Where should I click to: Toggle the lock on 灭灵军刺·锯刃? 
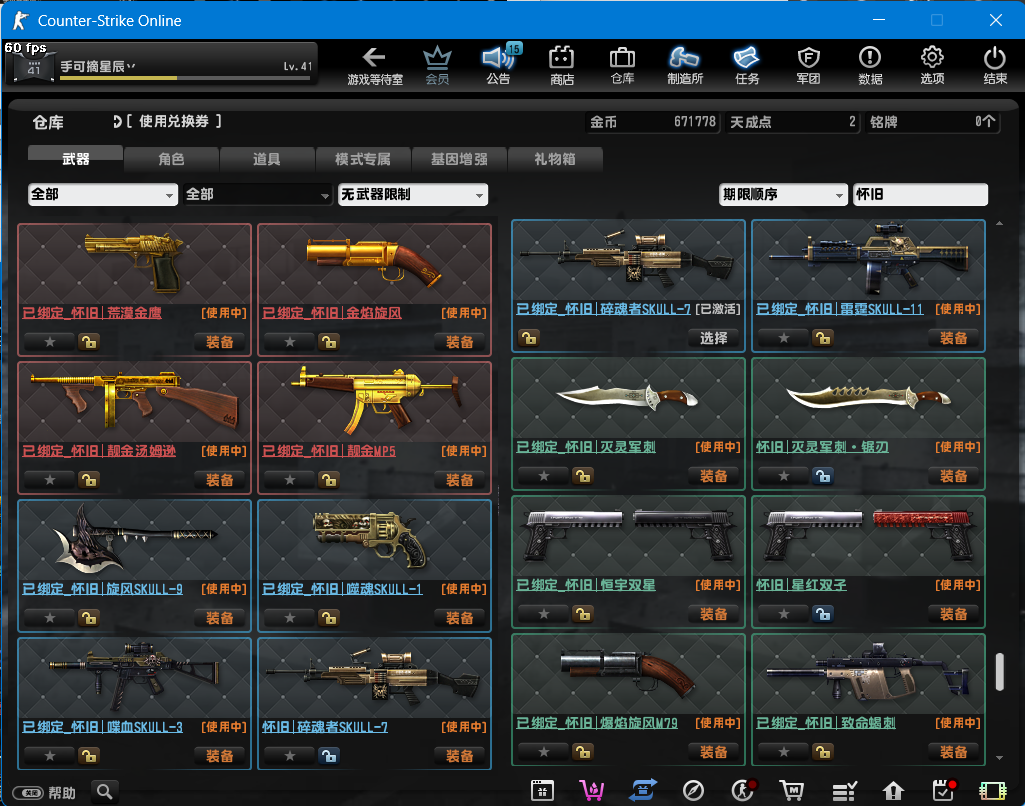point(823,476)
